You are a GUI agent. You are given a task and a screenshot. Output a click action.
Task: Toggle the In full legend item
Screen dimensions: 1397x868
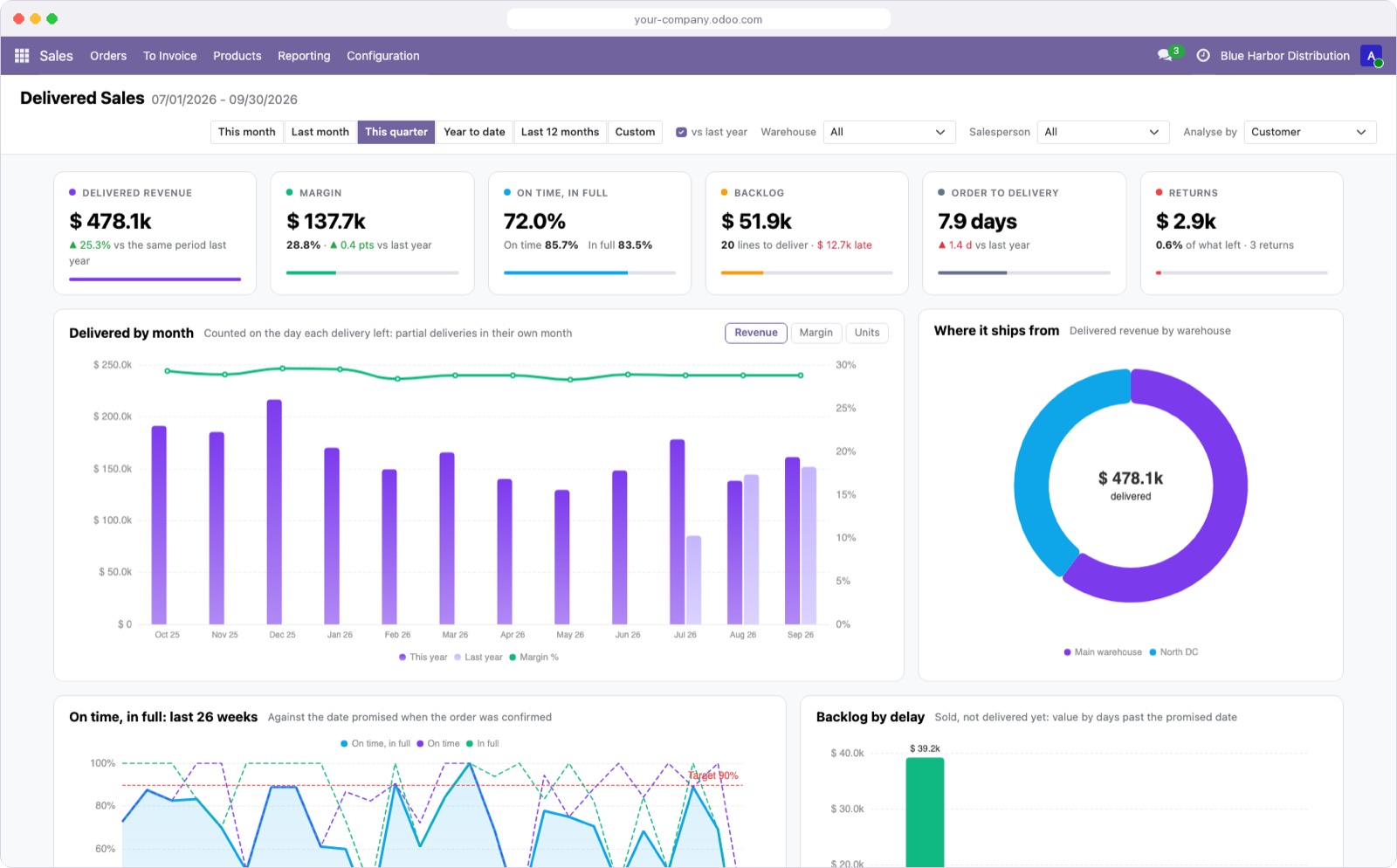click(x=482, y=744)
